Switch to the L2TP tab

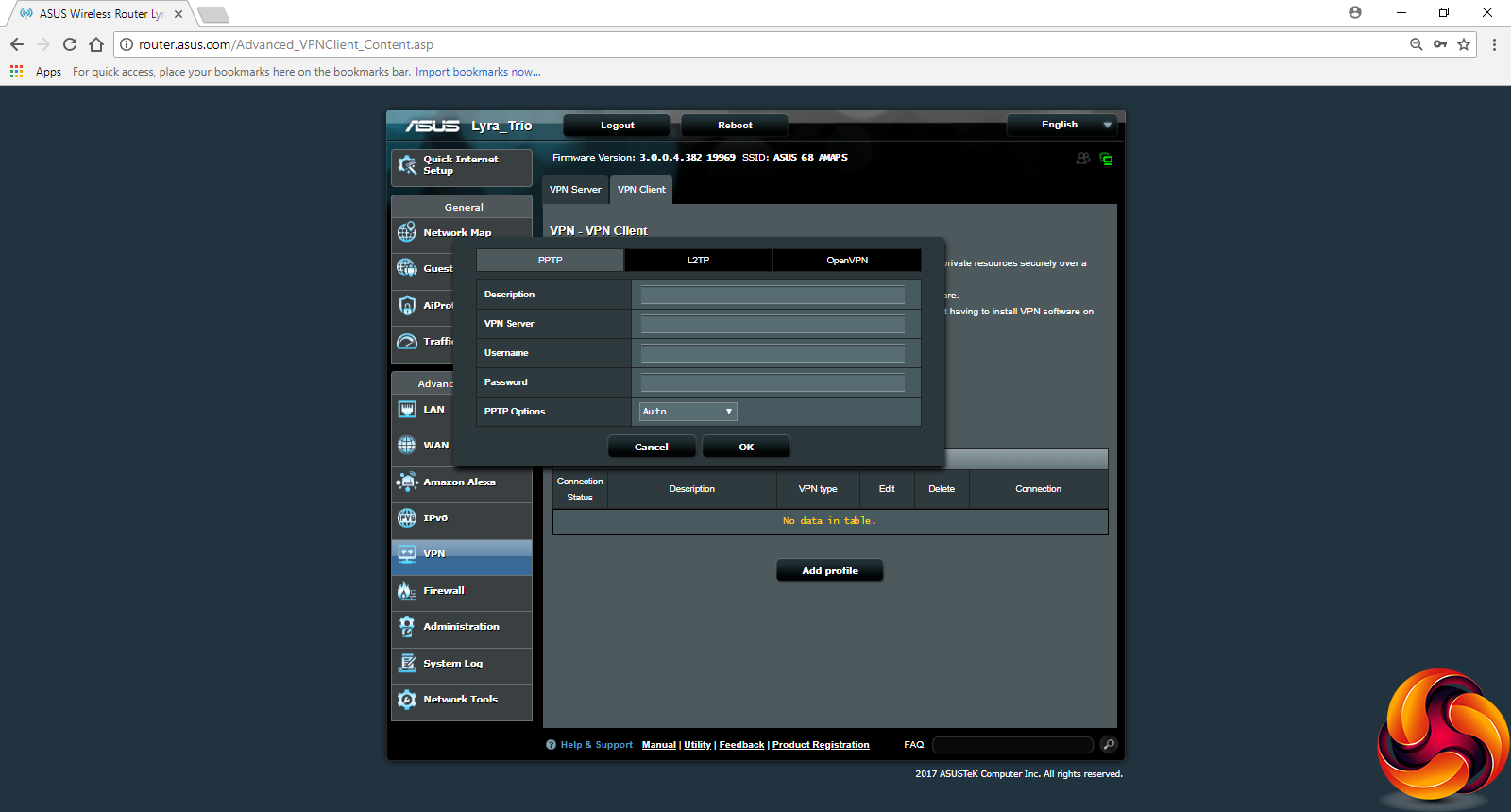point(698,261)
